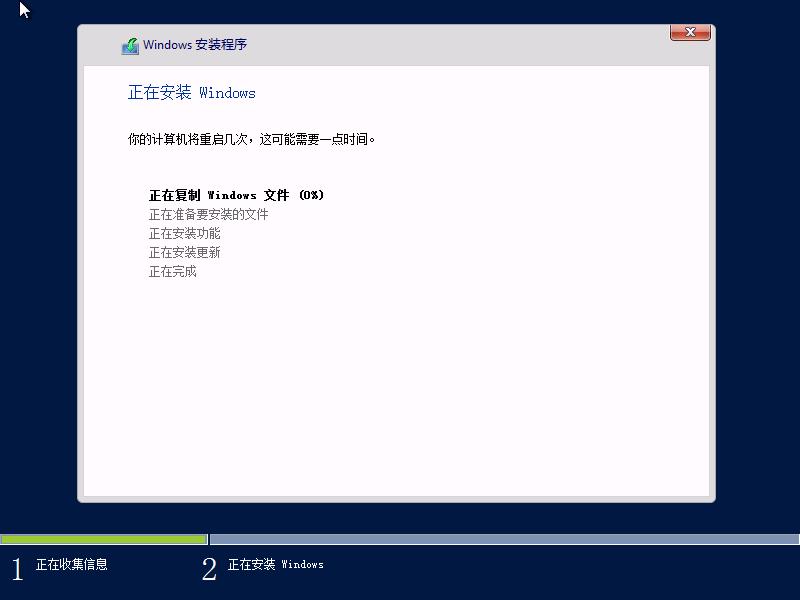This screenshot has width=800, height=600.
Task: Click text '你的计算机将重启几次，这可能需要一点时间。'
Action: click(251, 139)
